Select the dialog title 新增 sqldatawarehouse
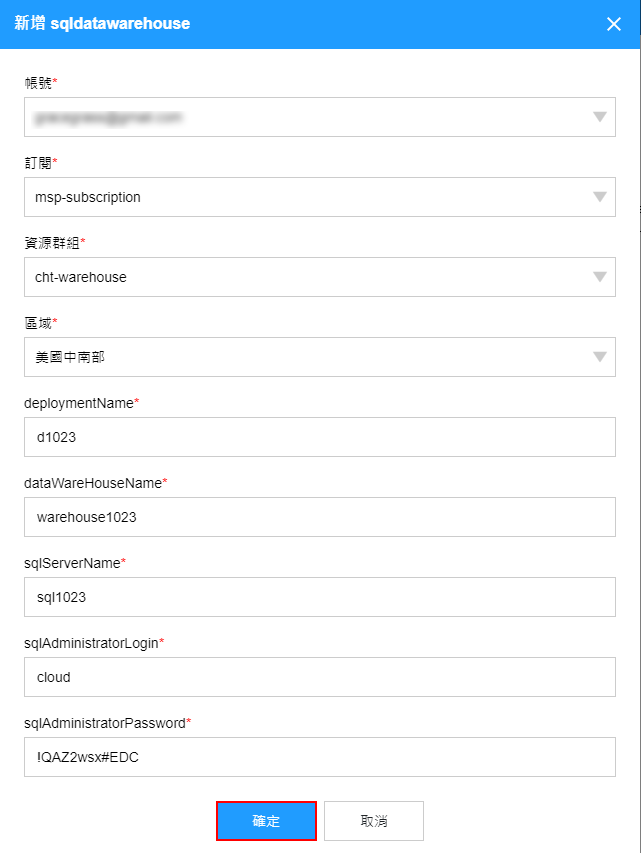641x853 pixels. coord(102,23)
